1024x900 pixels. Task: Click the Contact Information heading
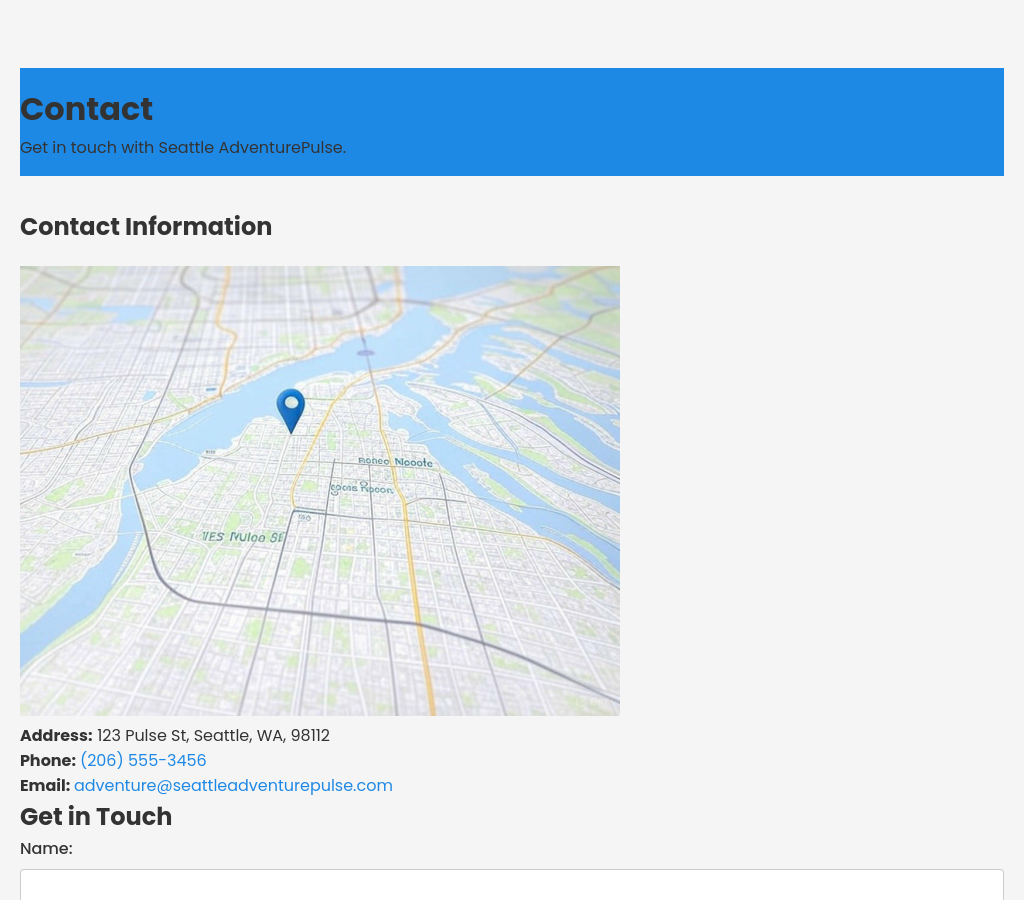tap(146, 227)
